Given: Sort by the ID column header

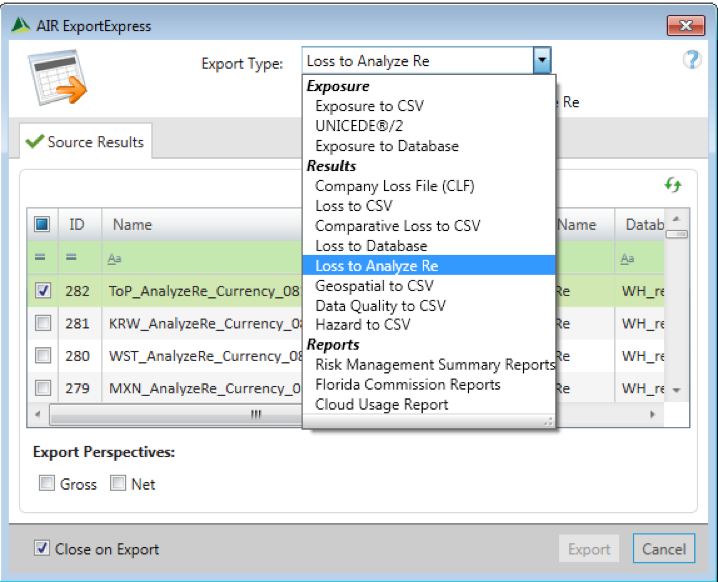Looking at the screenshot, I should click(80, 224).
